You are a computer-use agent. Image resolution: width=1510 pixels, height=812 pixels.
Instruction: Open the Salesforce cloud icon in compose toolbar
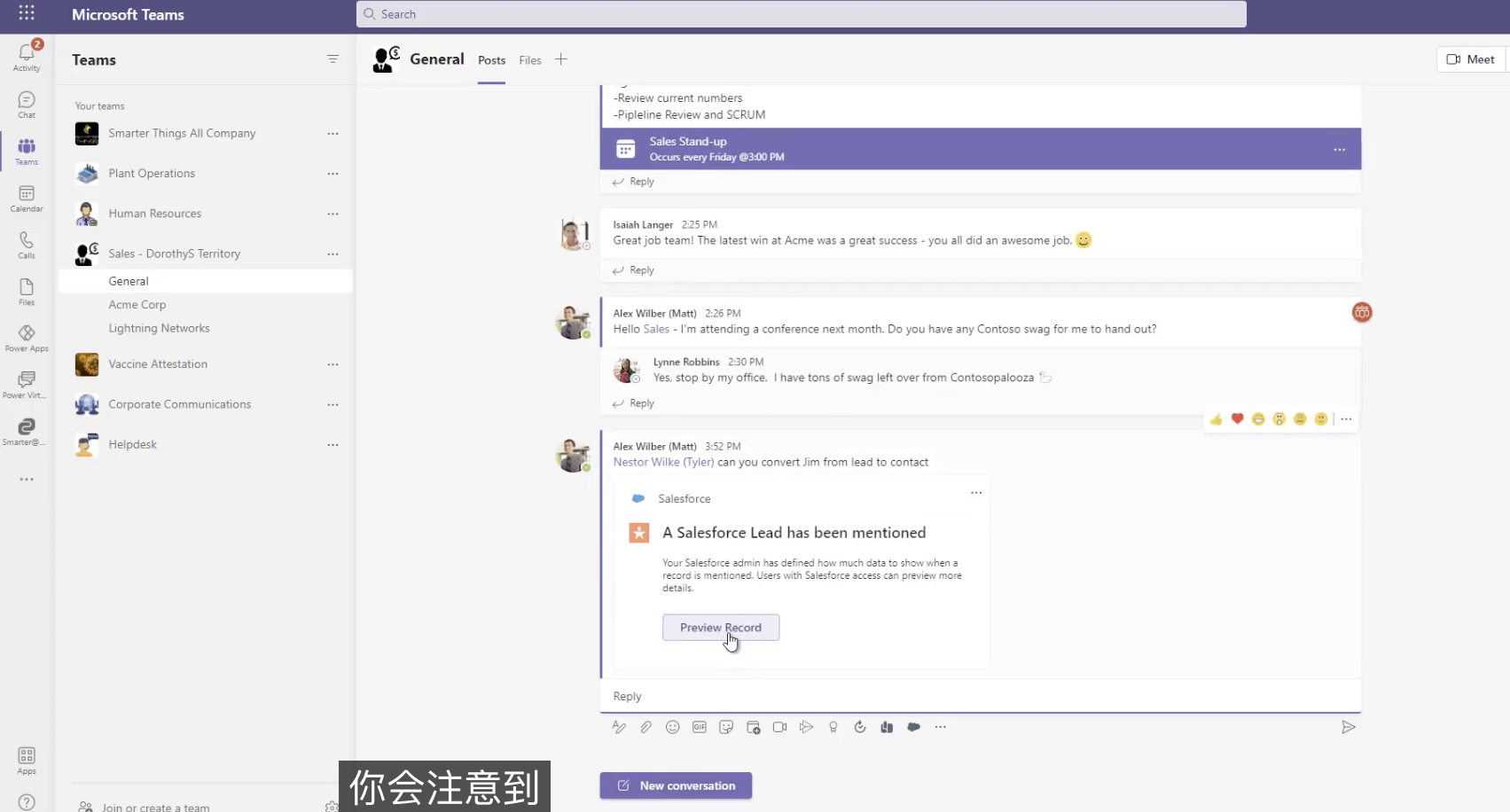coord(913,727)
